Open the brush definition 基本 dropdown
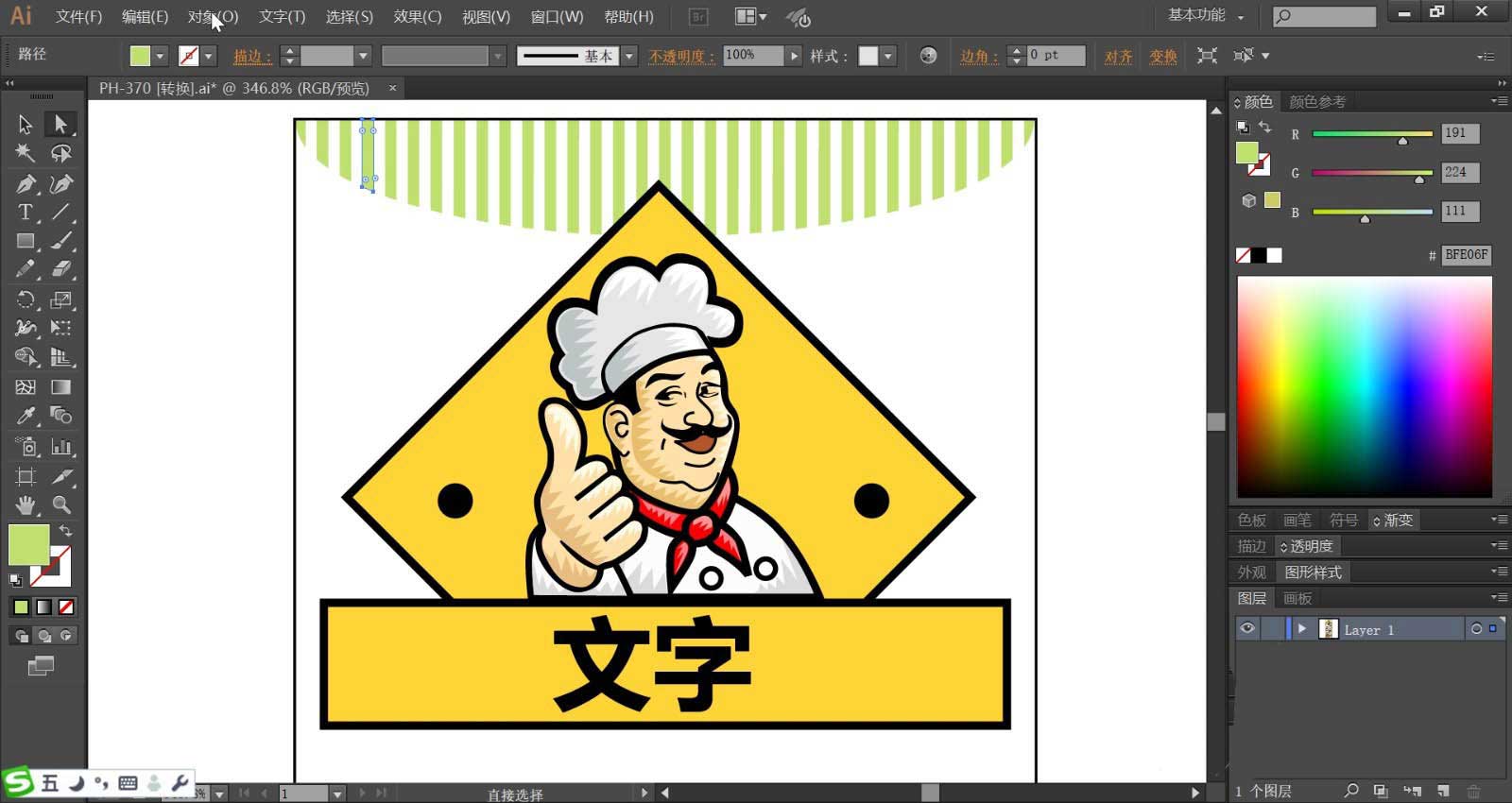The image size is (1512, 803). coord(629,57)
